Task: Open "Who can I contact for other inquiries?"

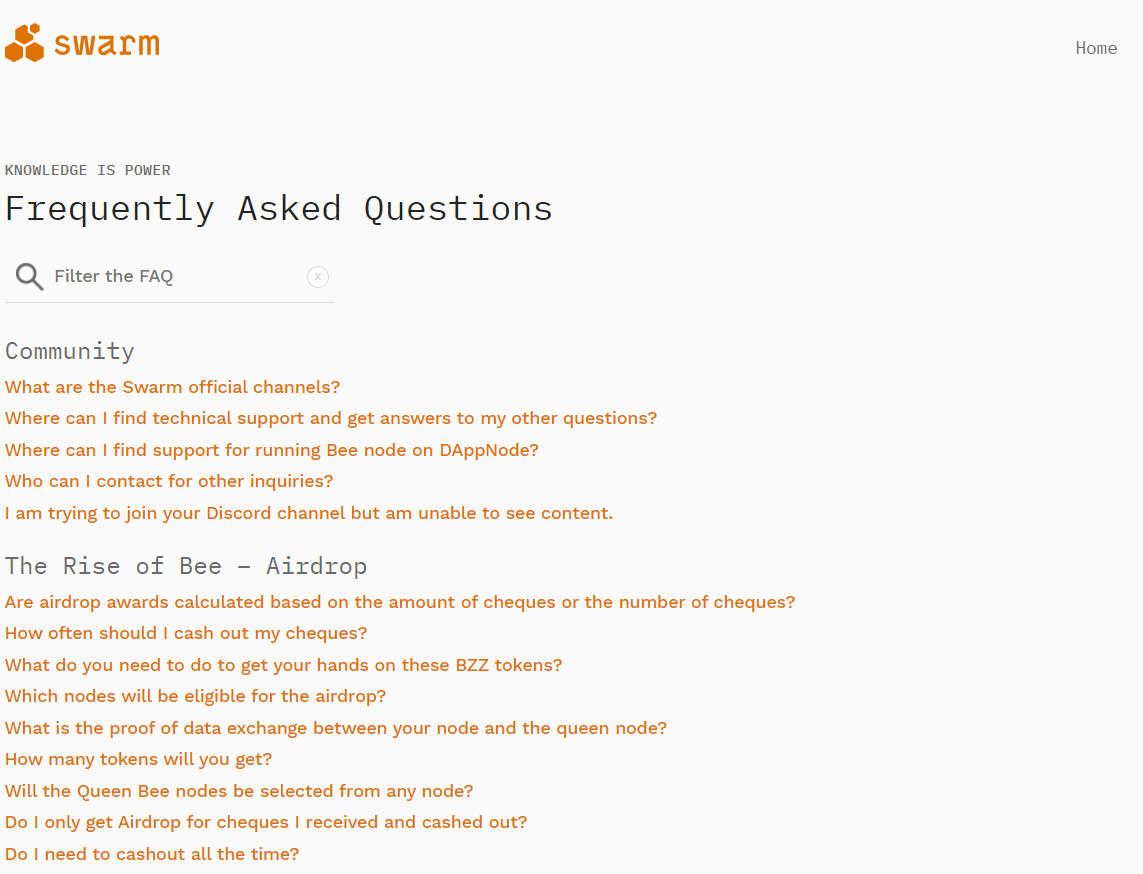Action: [x=169, y=481]
